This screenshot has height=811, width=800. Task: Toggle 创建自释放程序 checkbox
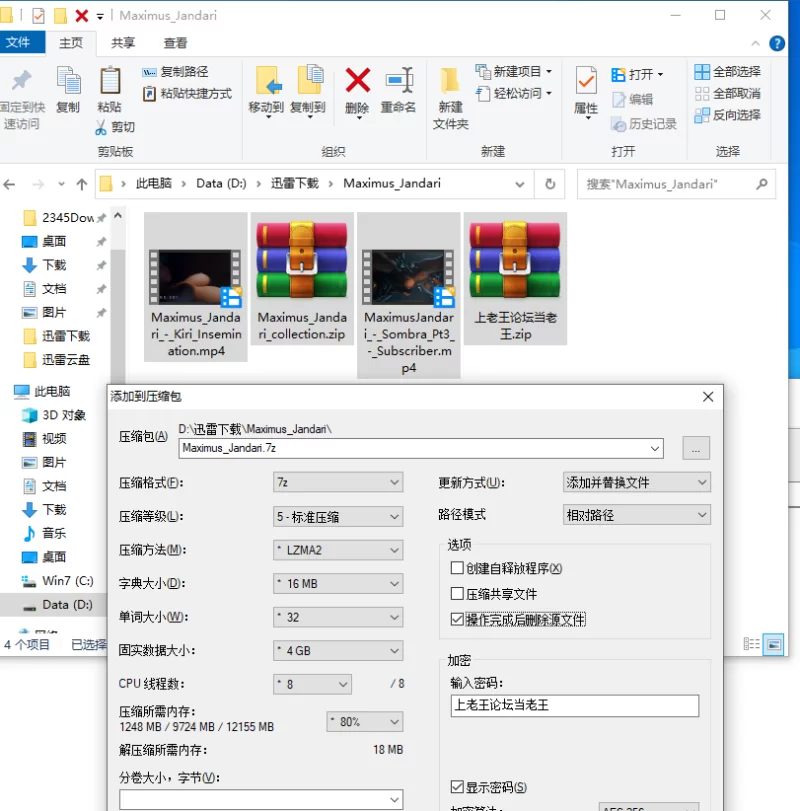coord(457,568)
